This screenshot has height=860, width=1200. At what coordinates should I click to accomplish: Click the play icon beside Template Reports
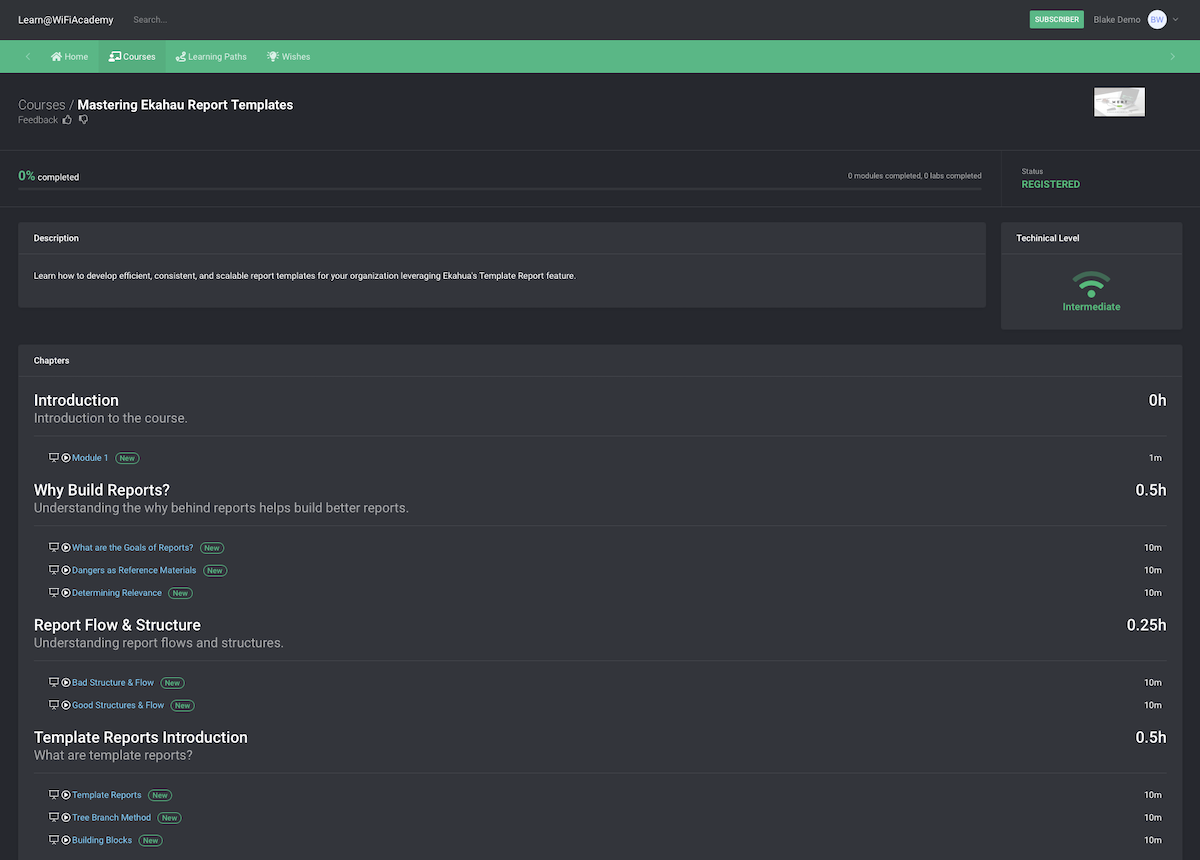click(66, 795)
